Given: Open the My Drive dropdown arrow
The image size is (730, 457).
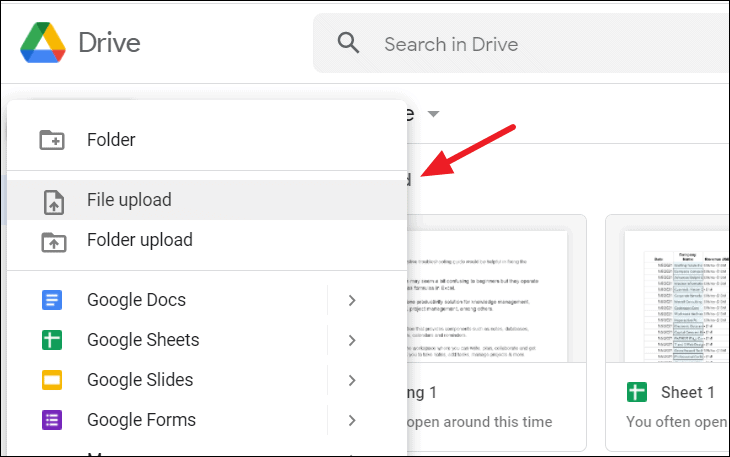Looking at the screenshot, I should coord(433,114).
